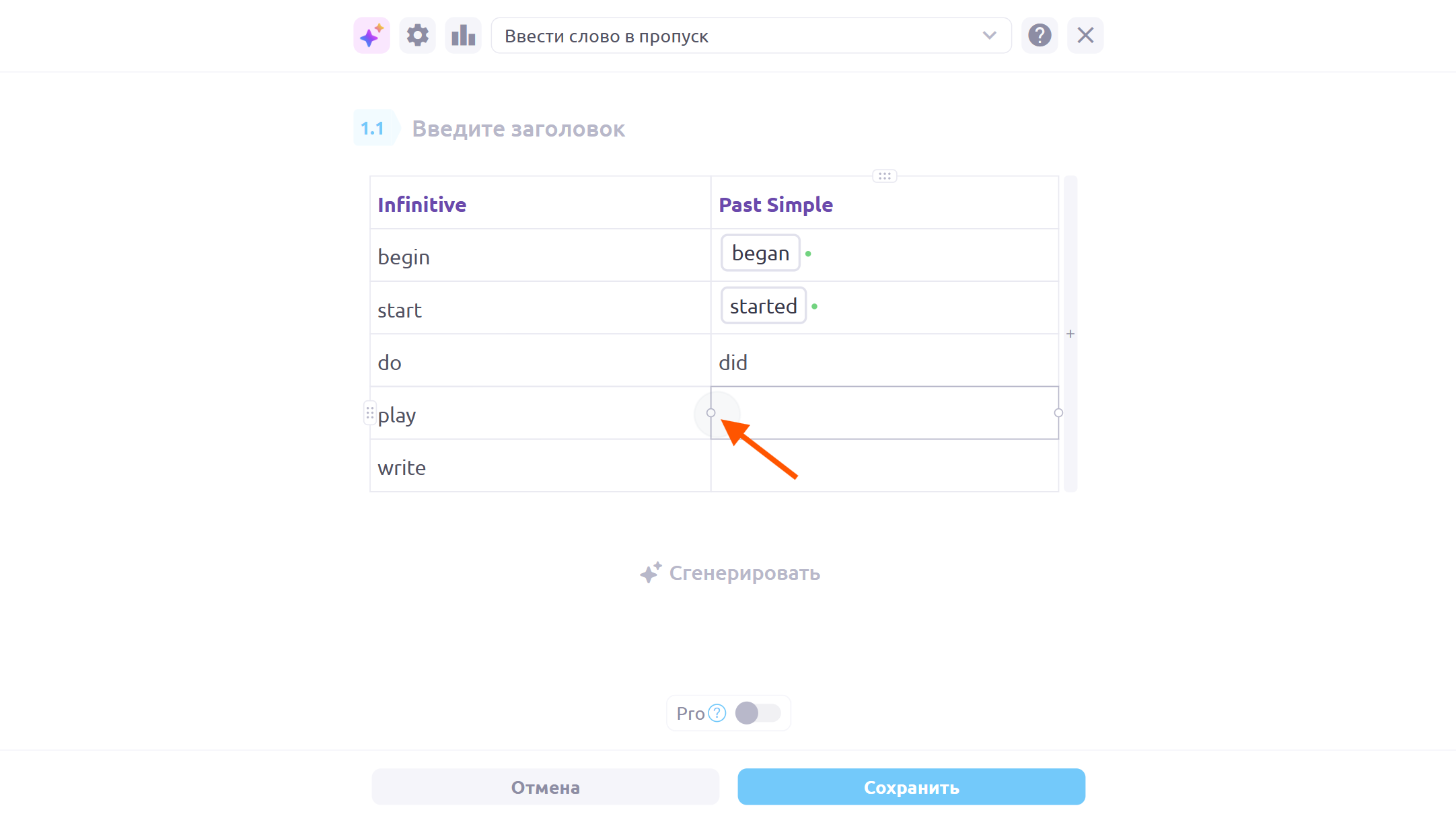Viewport: 1456px width, 814px height.
Task: Click the 'did' table cell
Action: [884, 361]
